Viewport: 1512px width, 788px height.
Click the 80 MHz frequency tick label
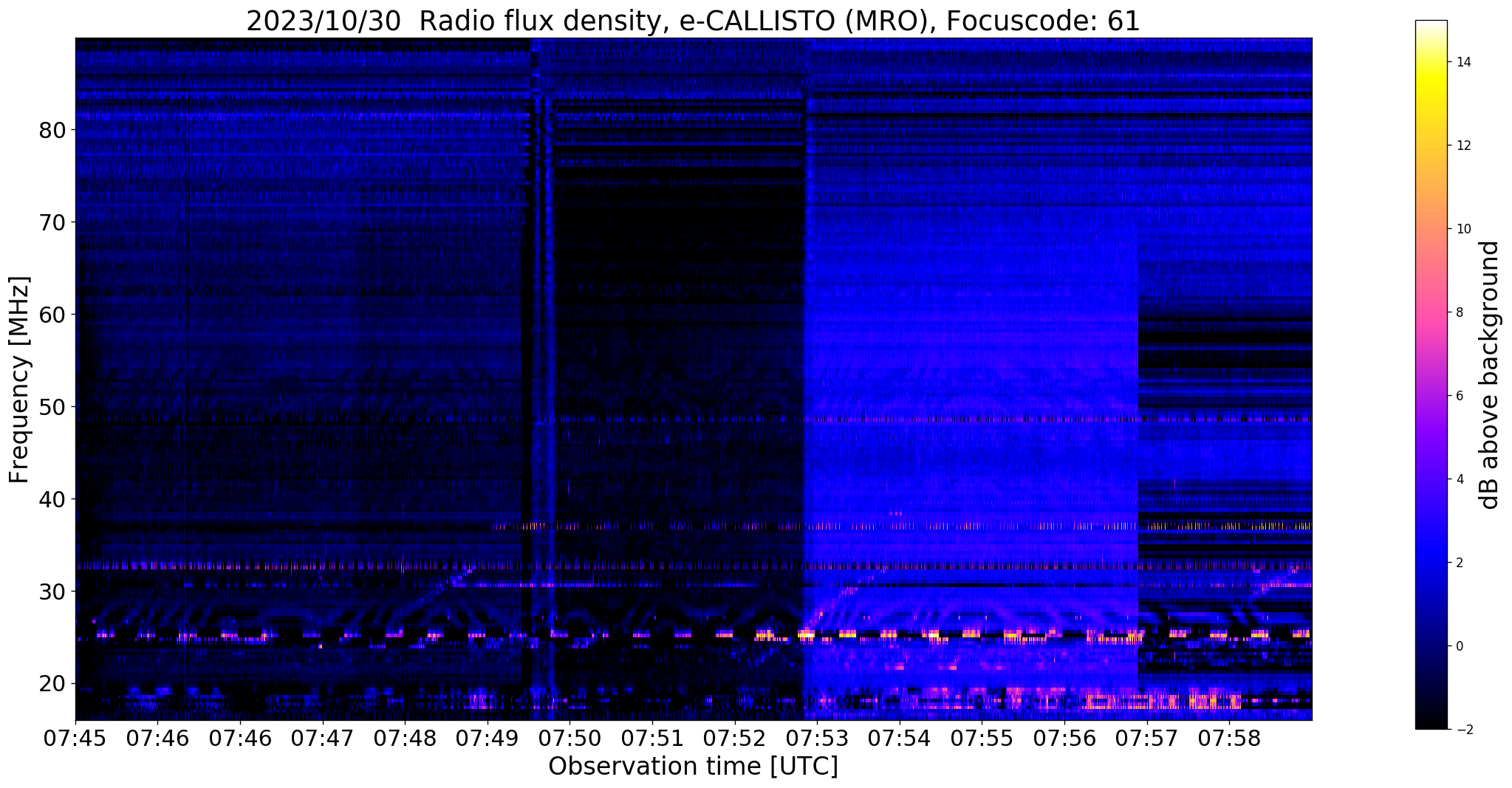[52, 130]
